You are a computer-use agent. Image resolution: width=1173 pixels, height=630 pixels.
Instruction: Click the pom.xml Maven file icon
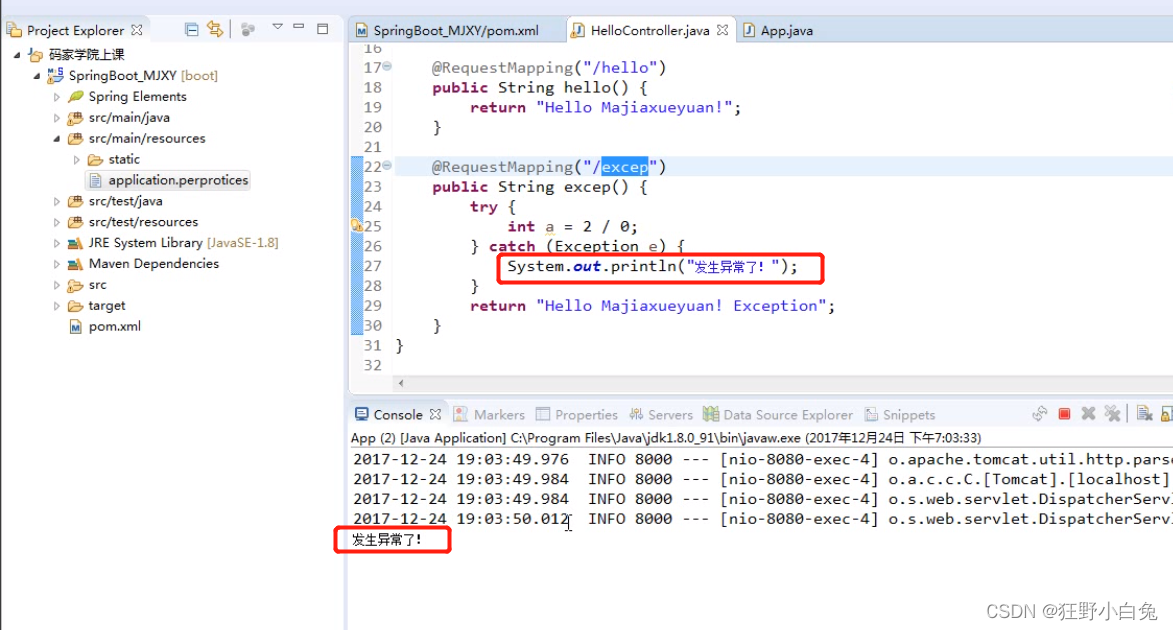(75, 327)
